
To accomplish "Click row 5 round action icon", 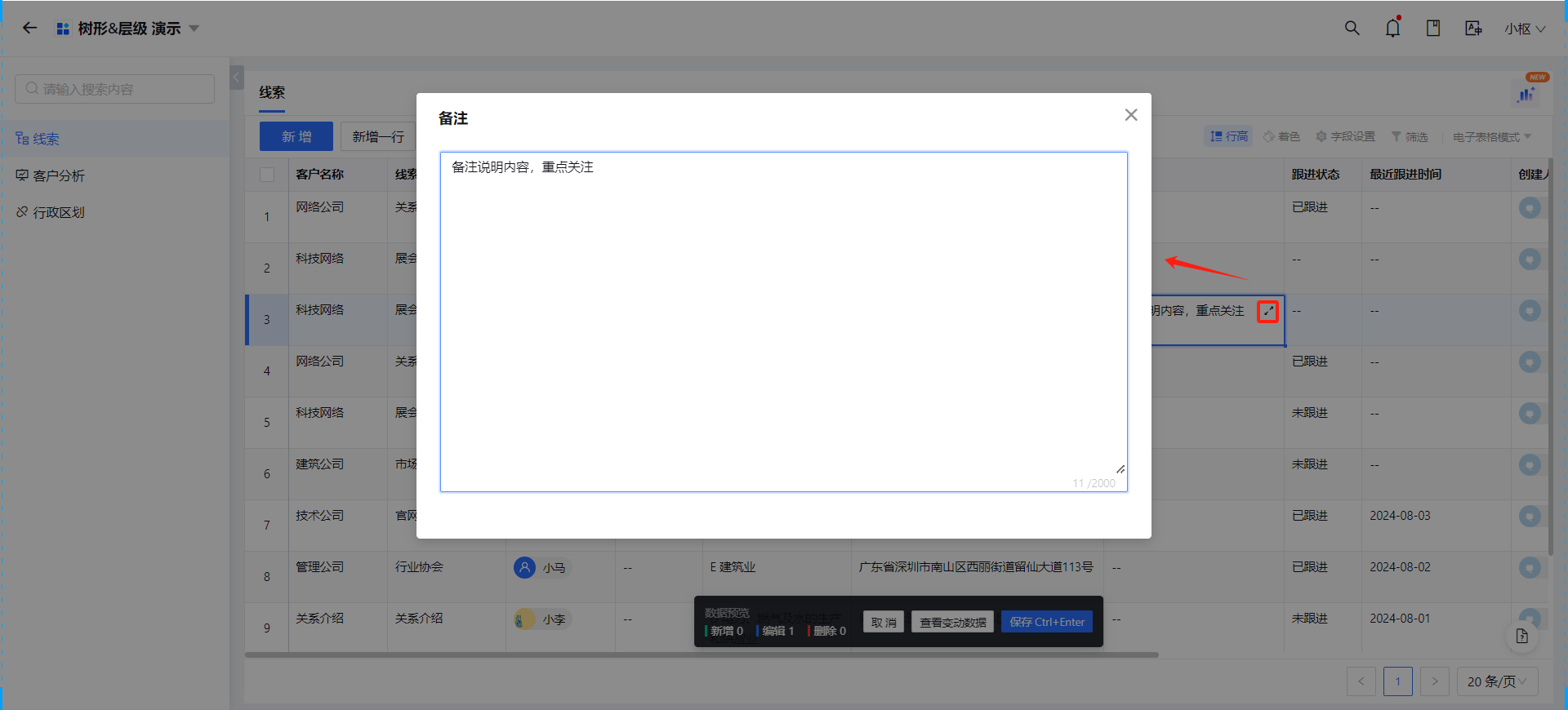I will [1530, 413].
